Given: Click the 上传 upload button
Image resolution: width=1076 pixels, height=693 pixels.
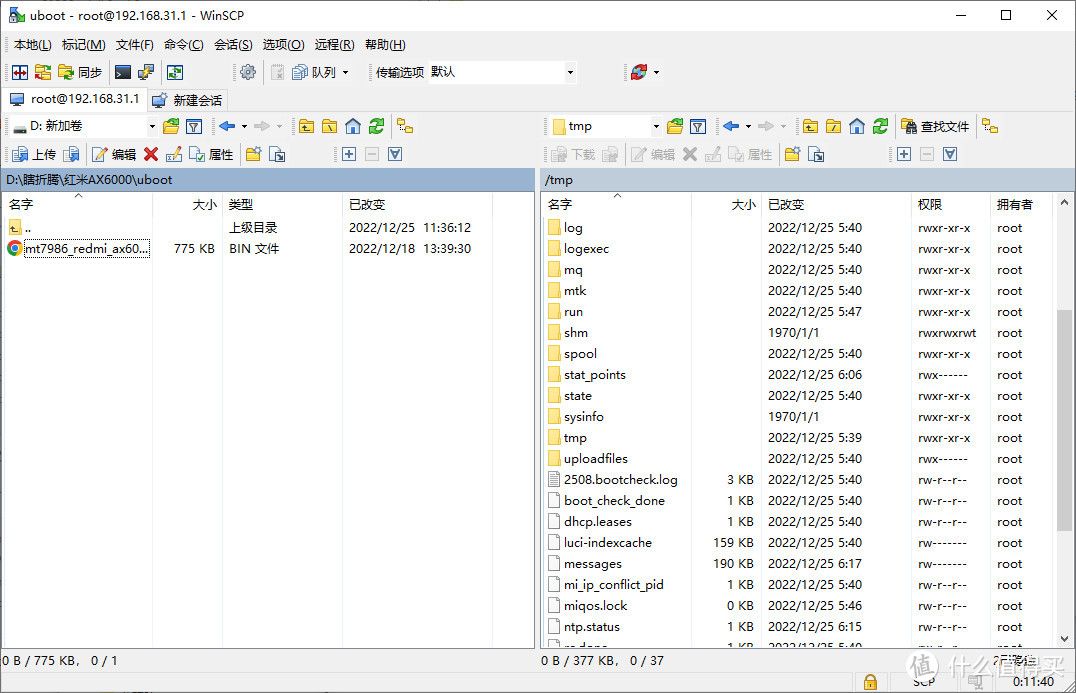Looking at the screenshot, I should 34,154.
